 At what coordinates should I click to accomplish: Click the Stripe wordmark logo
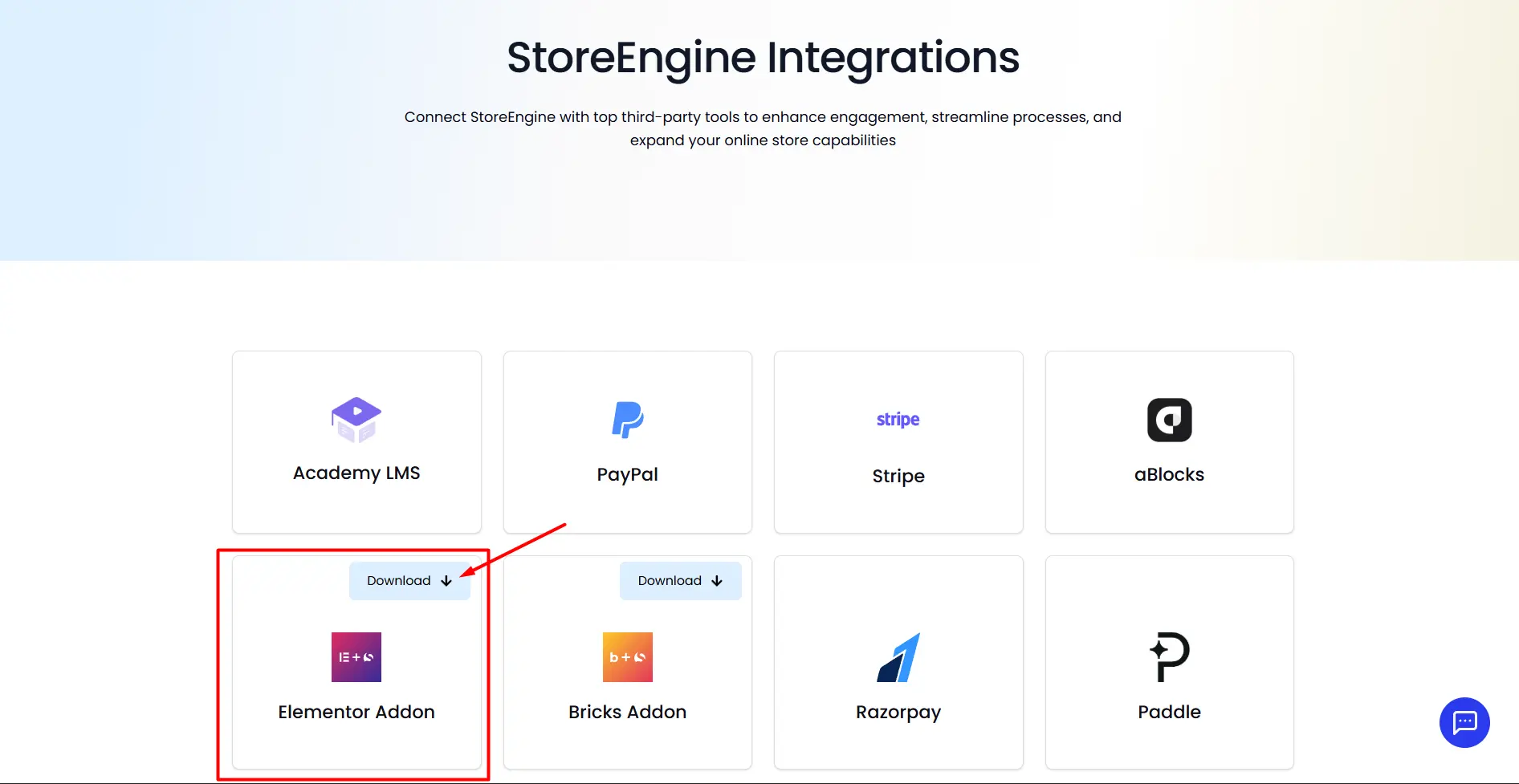point(898,418)
